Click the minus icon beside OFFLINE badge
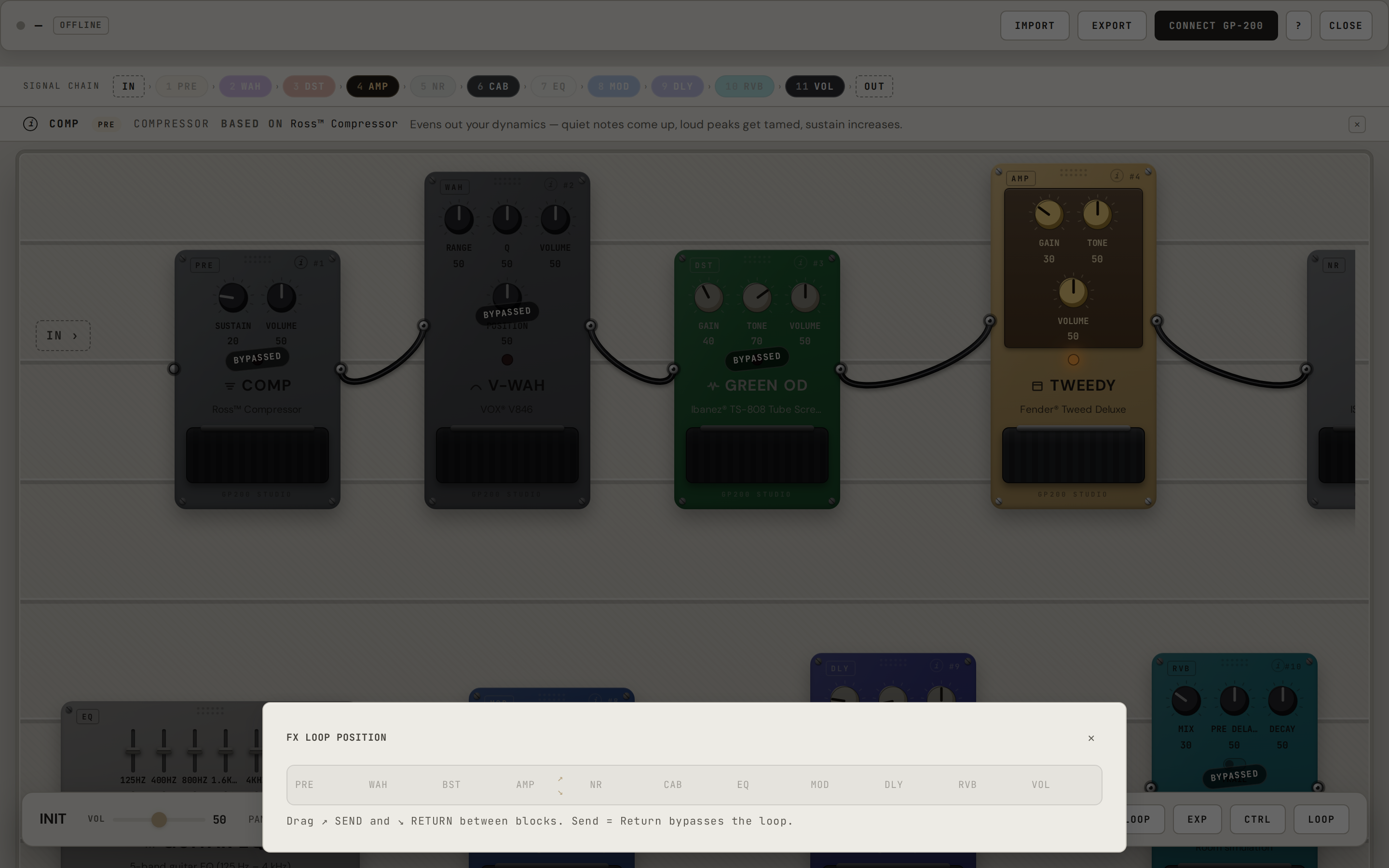This screenshot has height=868, width=1389. [39, 25]
